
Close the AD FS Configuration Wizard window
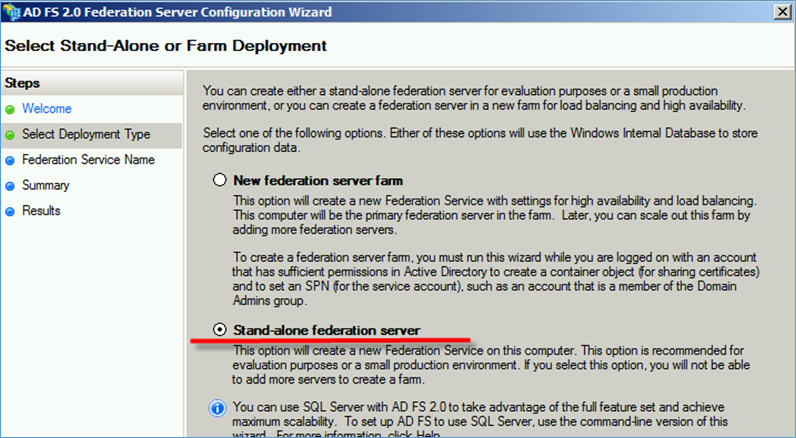(x=782, y=12)
